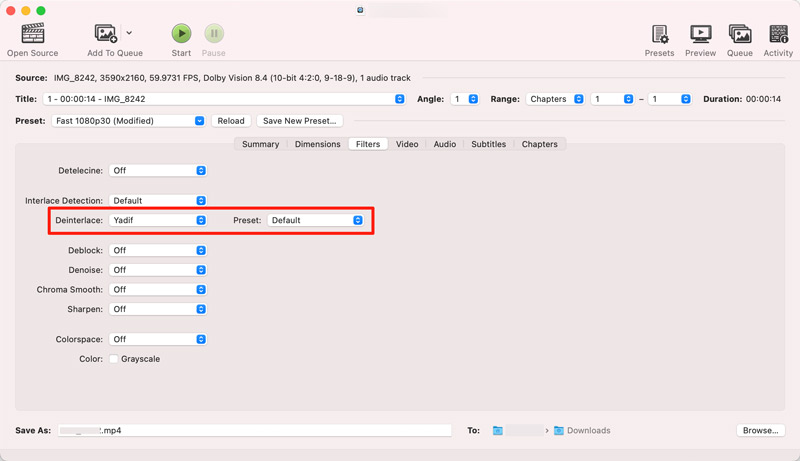Click the Reload preset button

[x=230, y=121]
